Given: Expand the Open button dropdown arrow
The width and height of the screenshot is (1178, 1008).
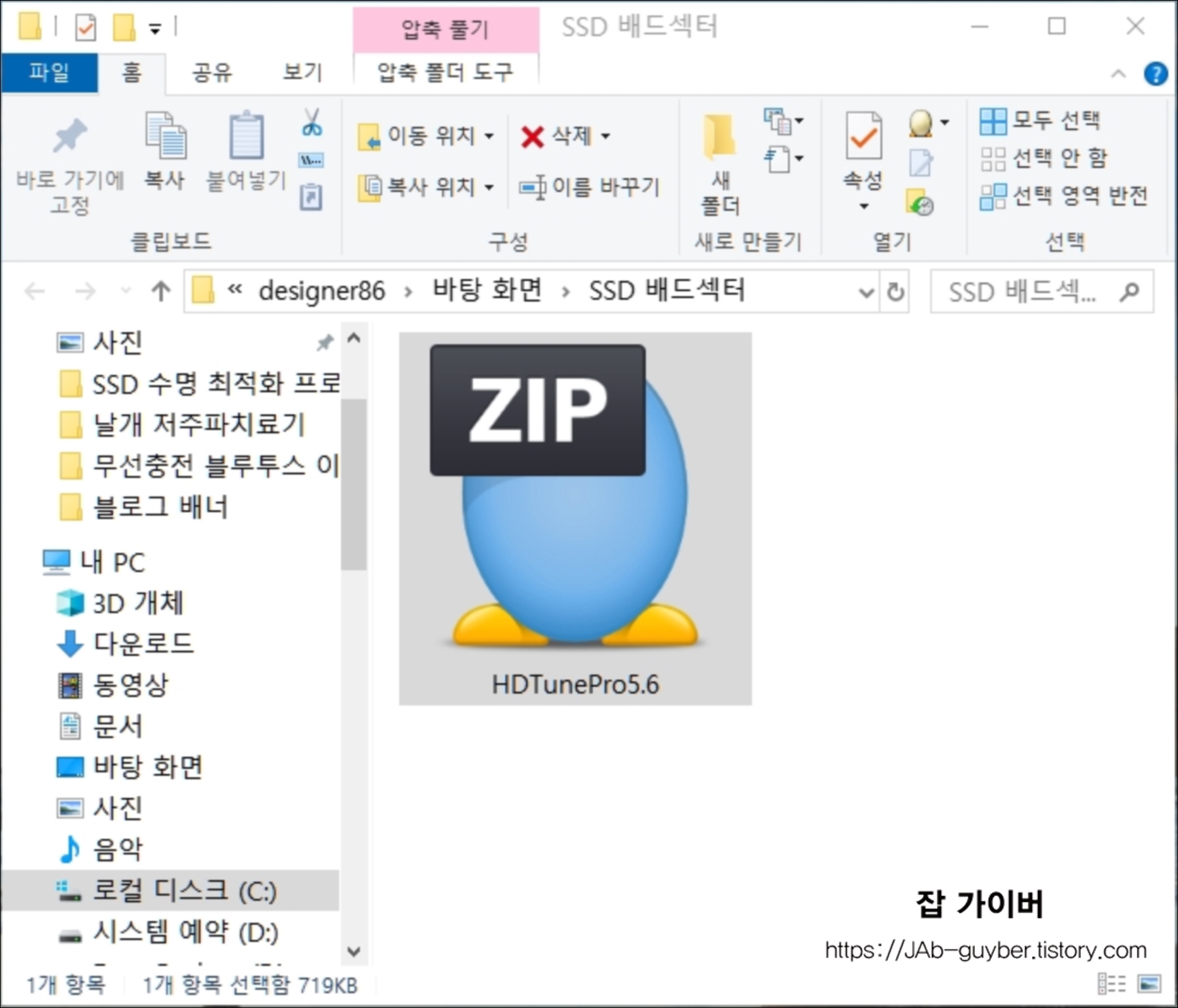Looking at the screenshot, I should (x=944, y=122).
